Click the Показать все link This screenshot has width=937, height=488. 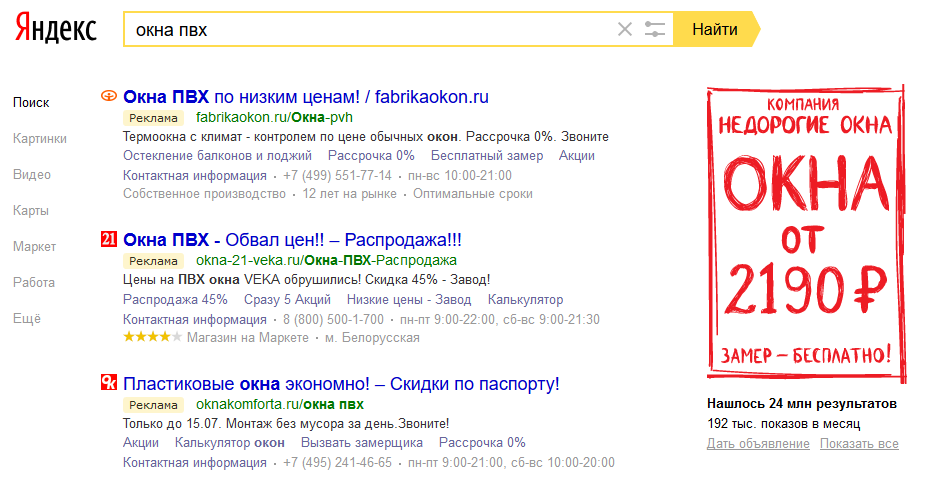(861, 443)
